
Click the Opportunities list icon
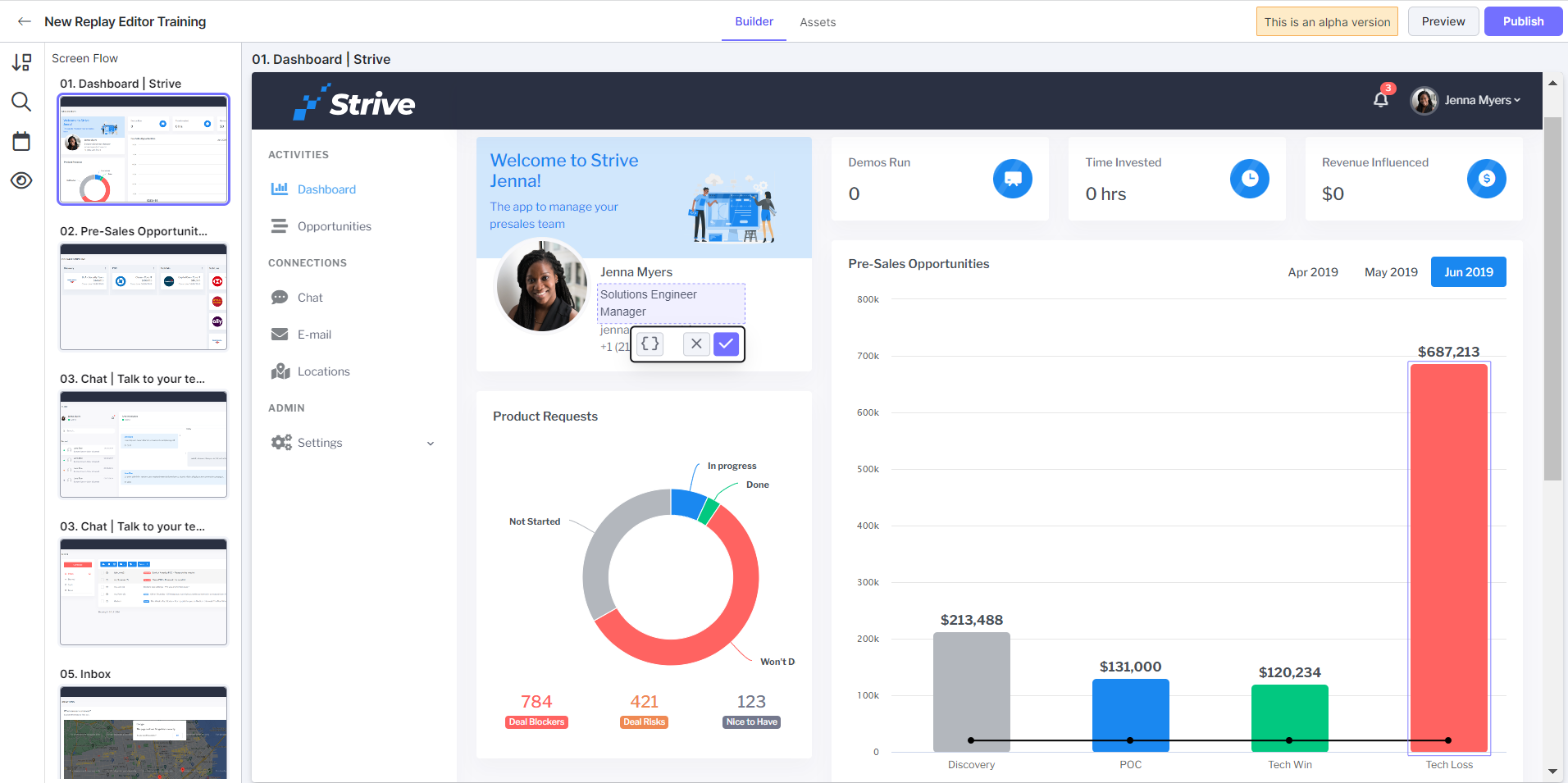[x=280, y=225]
